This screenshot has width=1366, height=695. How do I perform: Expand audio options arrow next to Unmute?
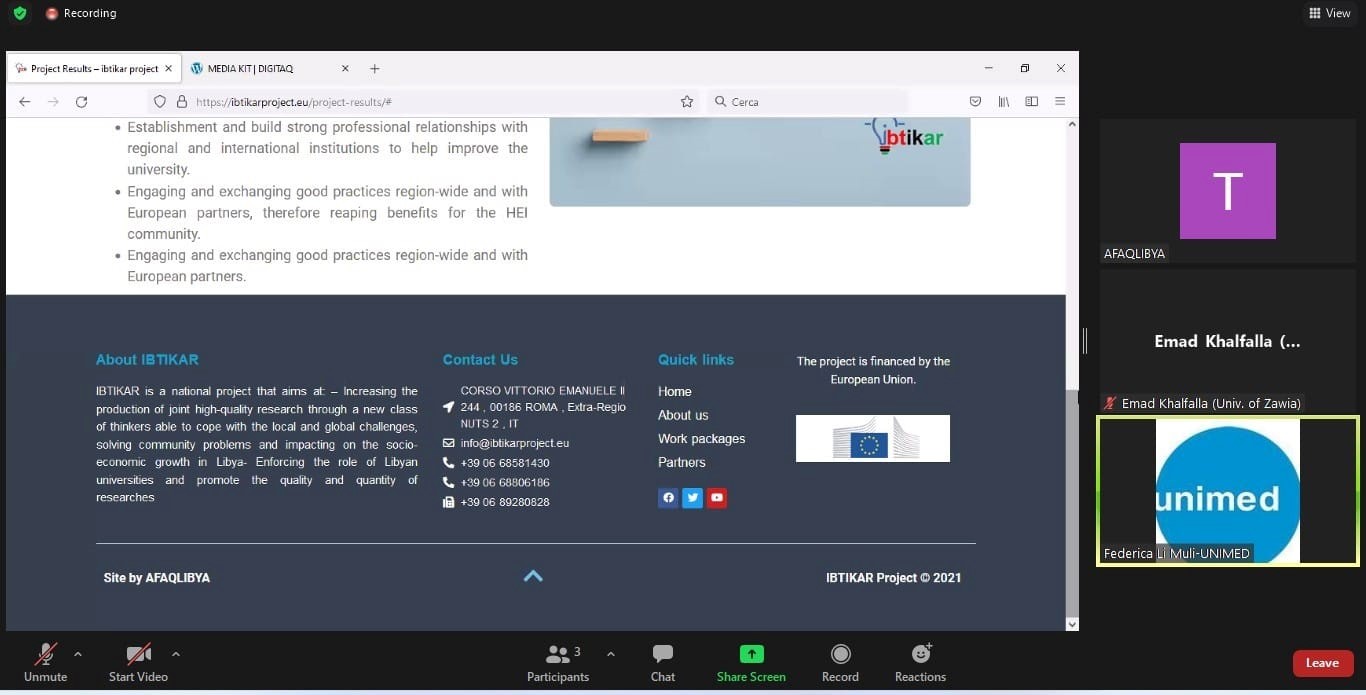point(78,654)
